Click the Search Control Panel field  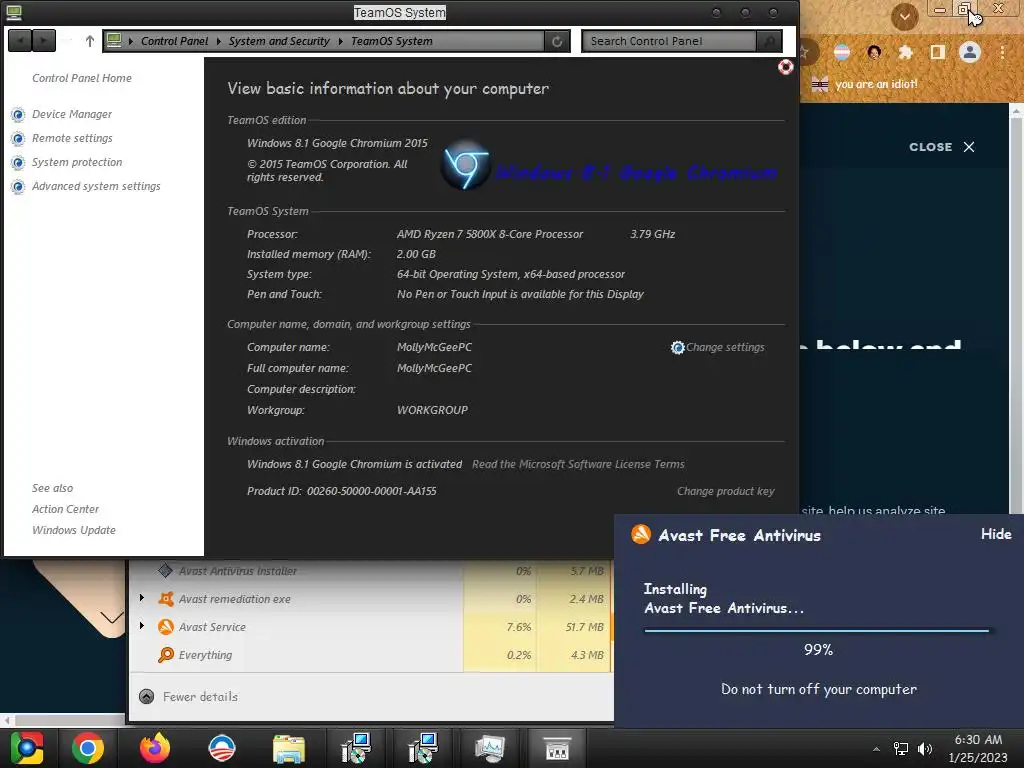(x=669, y=41)
